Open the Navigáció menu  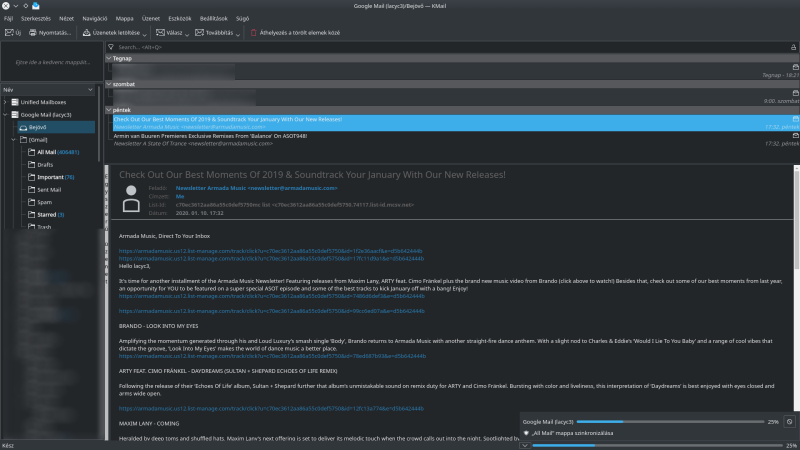pyautogui.click(x=95, y=18)
